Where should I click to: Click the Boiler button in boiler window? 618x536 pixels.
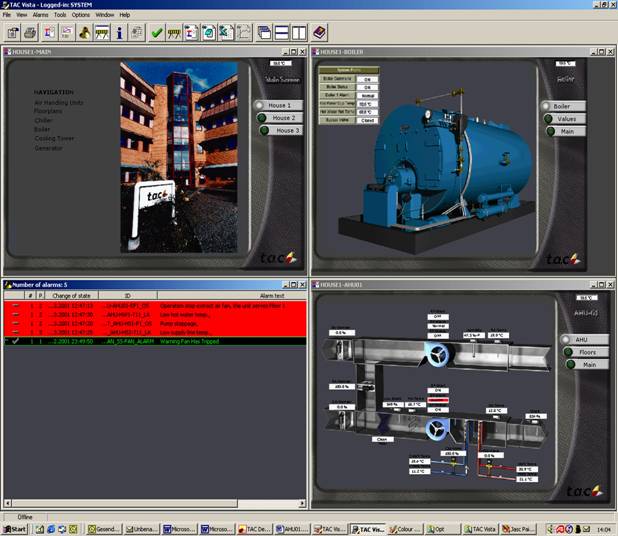tap(563, 106)
